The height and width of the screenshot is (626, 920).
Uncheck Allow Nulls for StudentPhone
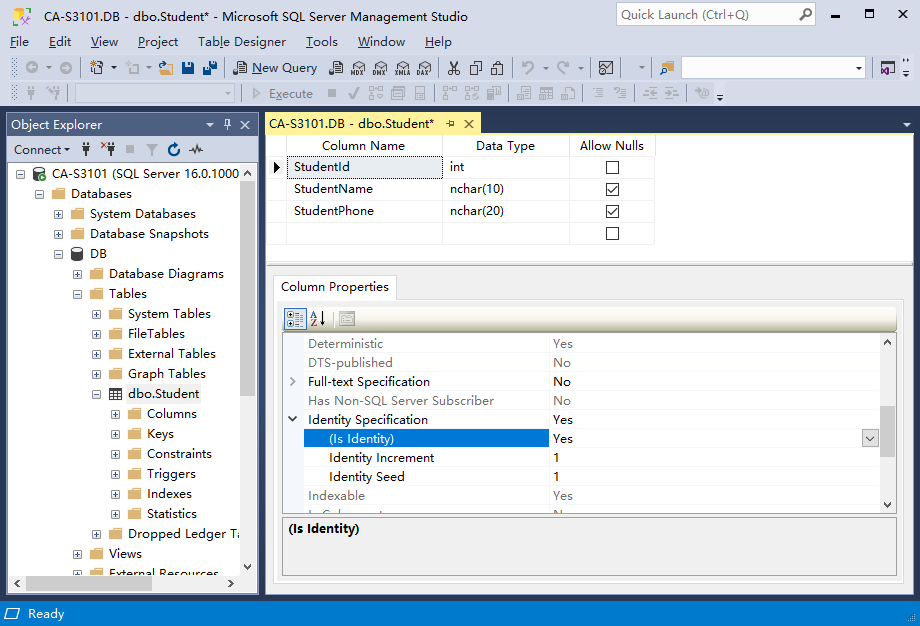(612, 211)
